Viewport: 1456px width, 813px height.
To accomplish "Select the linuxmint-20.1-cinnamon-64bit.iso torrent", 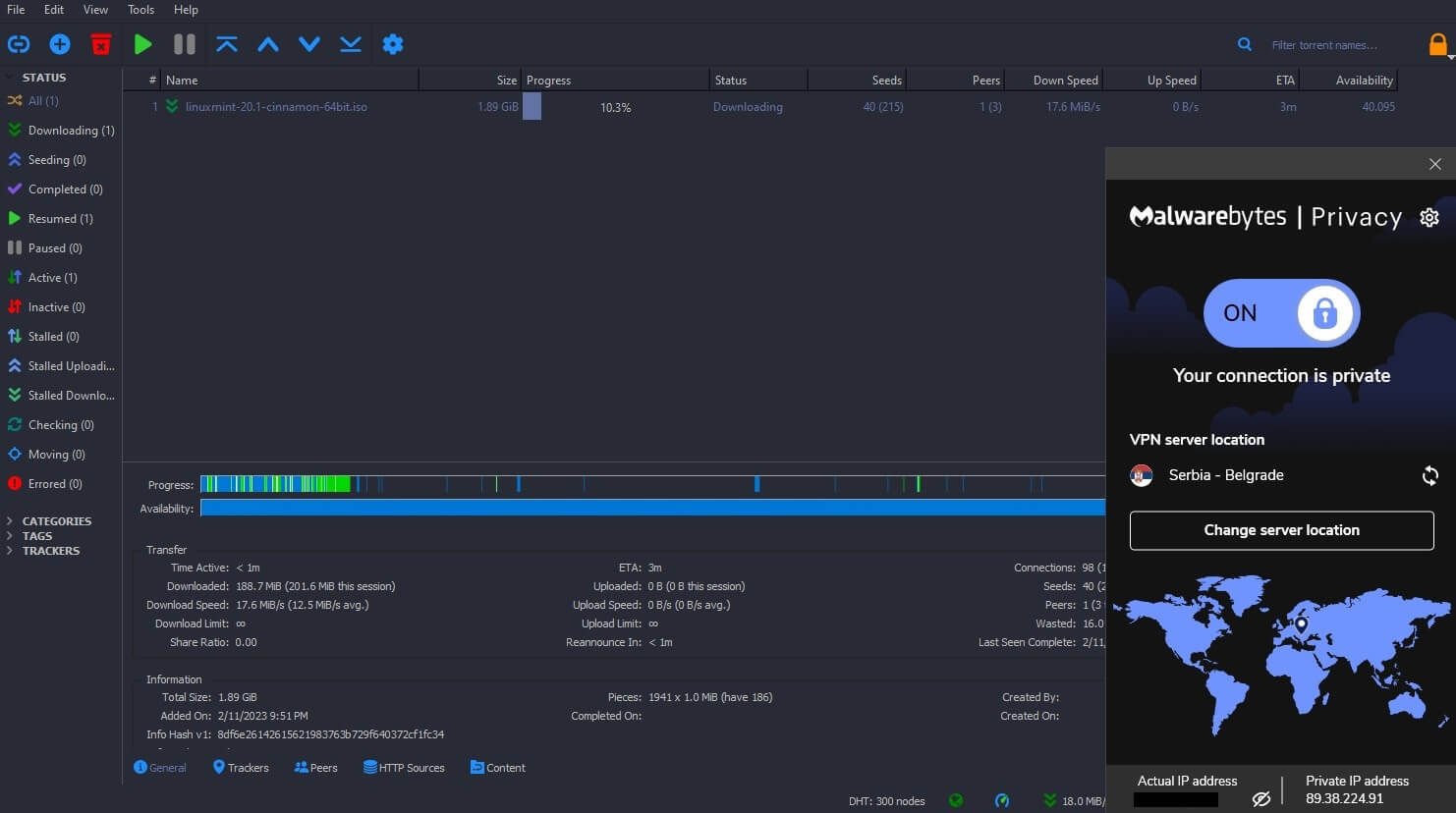I will 276,107.
